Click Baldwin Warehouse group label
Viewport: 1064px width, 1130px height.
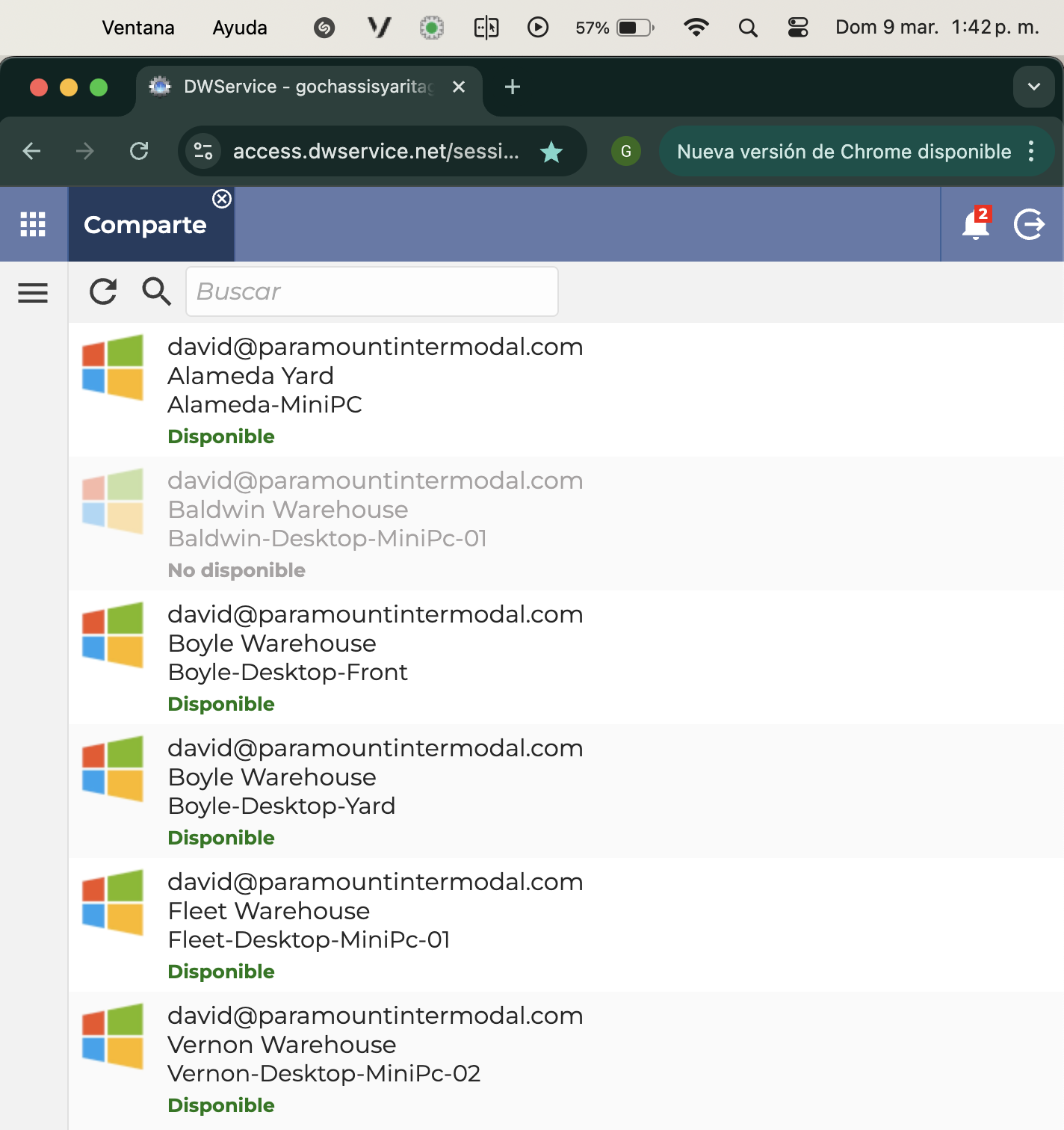(x=288, y=510)
